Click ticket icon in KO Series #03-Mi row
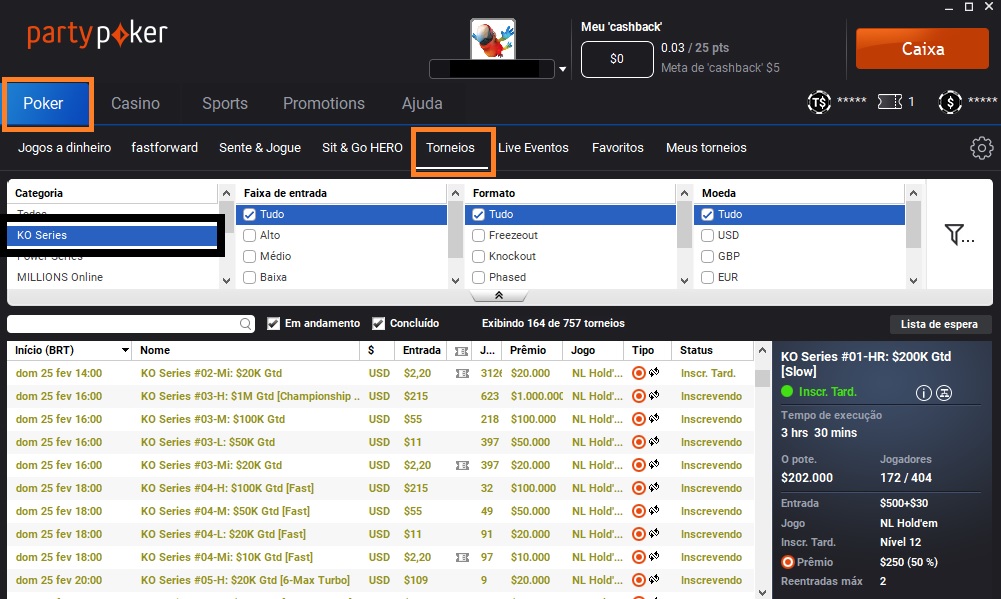1001x599 pixels. [462, 466]
